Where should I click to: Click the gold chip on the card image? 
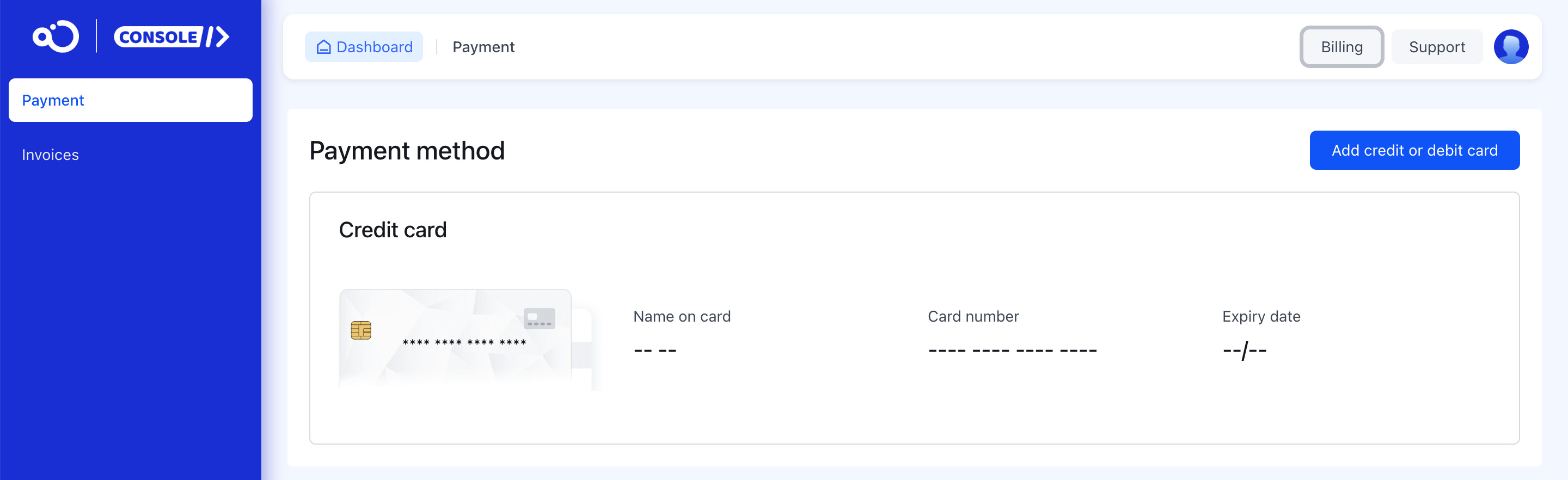361,330
